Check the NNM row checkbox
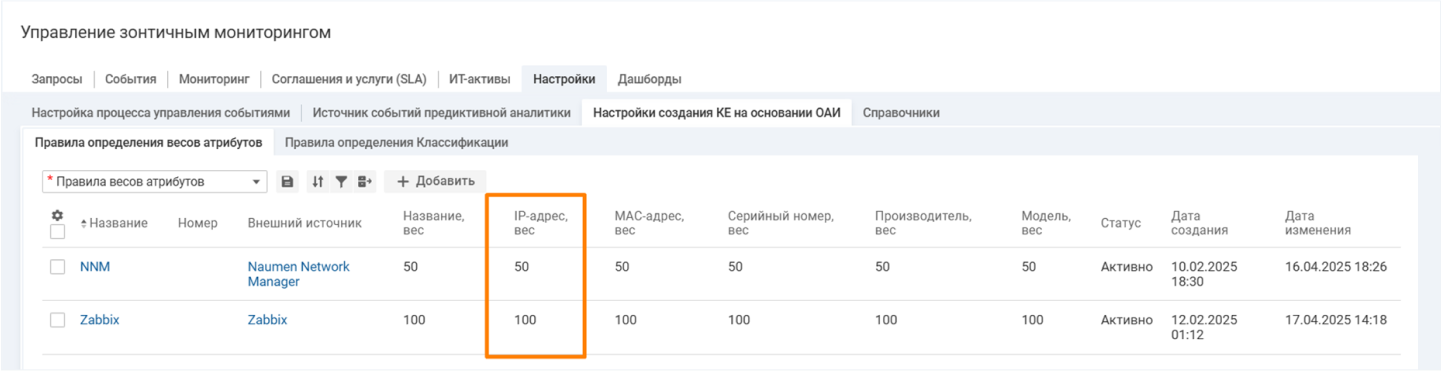The height and width of the screenshot is (371, 1441). click(x=58, y=267)
